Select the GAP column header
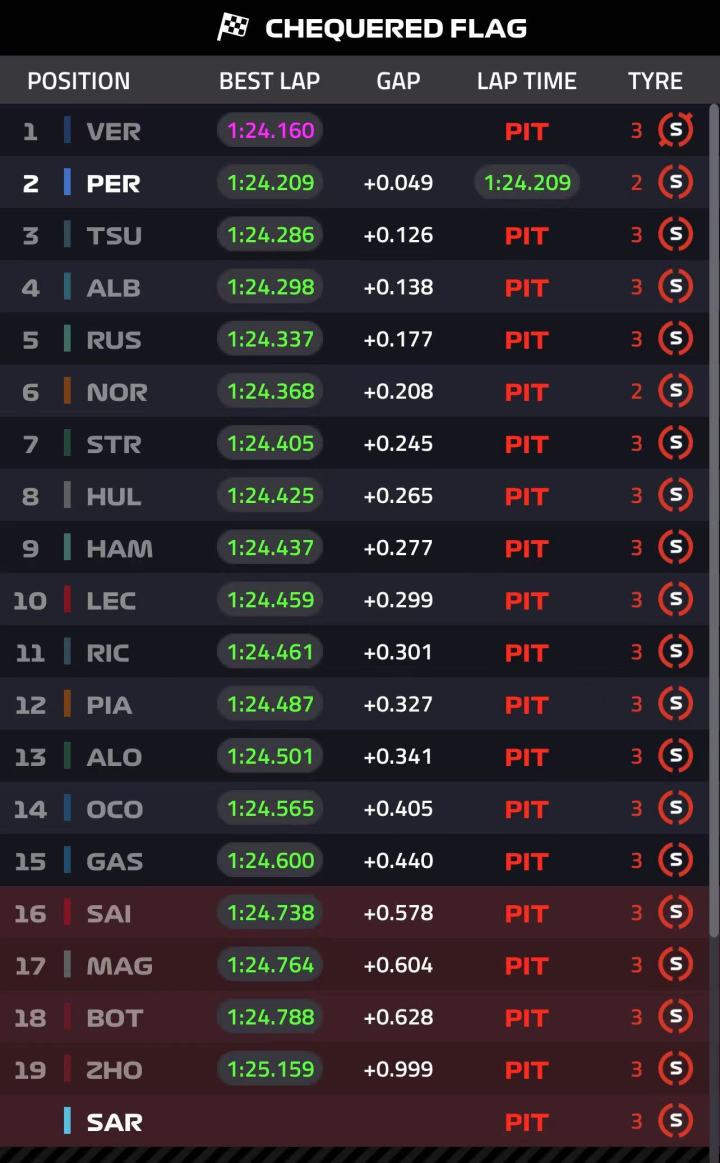The image size is (720, 1163). click(x=398, y=81)
